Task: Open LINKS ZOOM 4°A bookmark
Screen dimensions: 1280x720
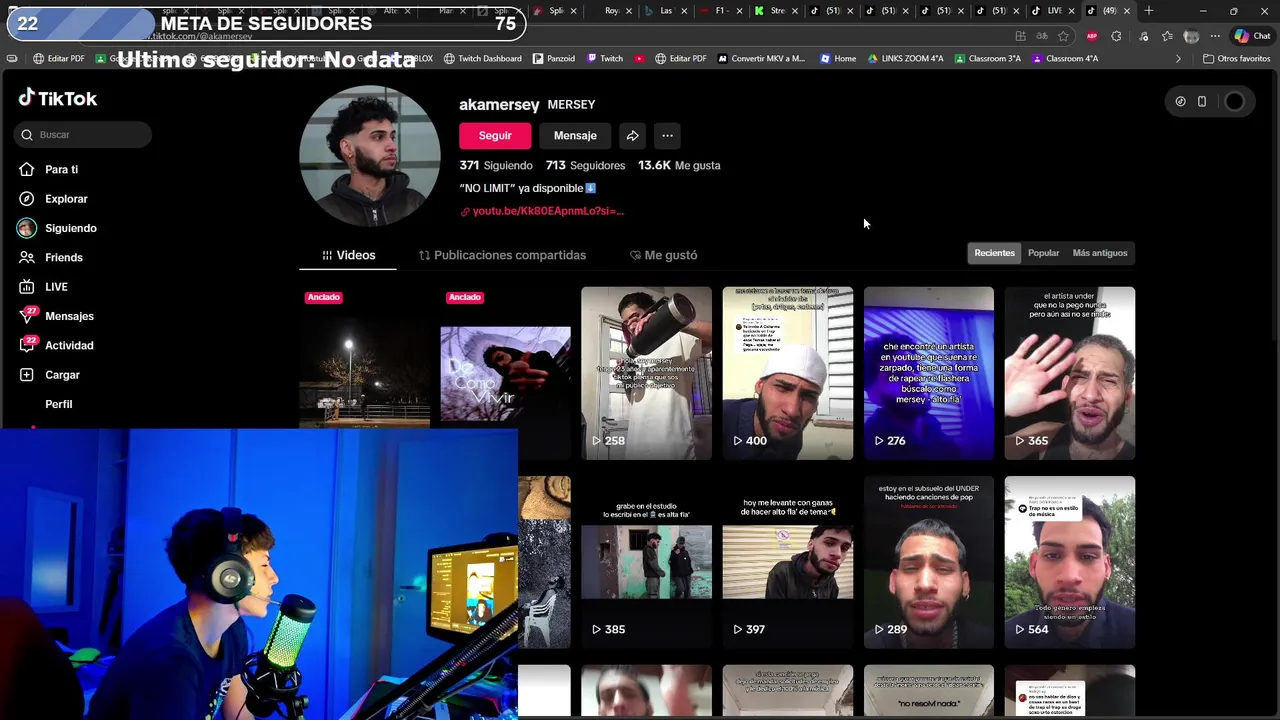Action: pyautogui.click(x=905, y=59)
